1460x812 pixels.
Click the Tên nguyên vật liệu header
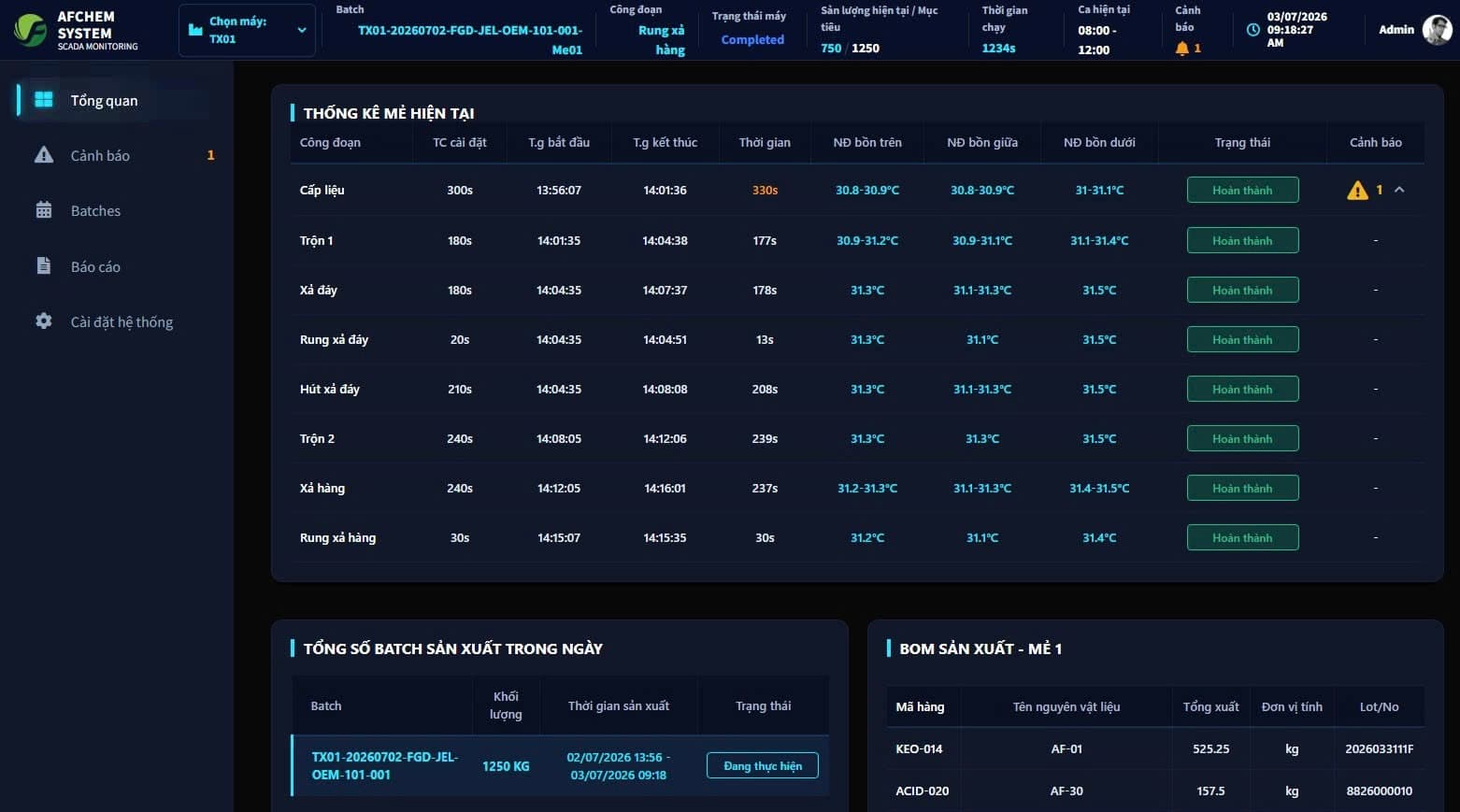(x=1066, y=706)
